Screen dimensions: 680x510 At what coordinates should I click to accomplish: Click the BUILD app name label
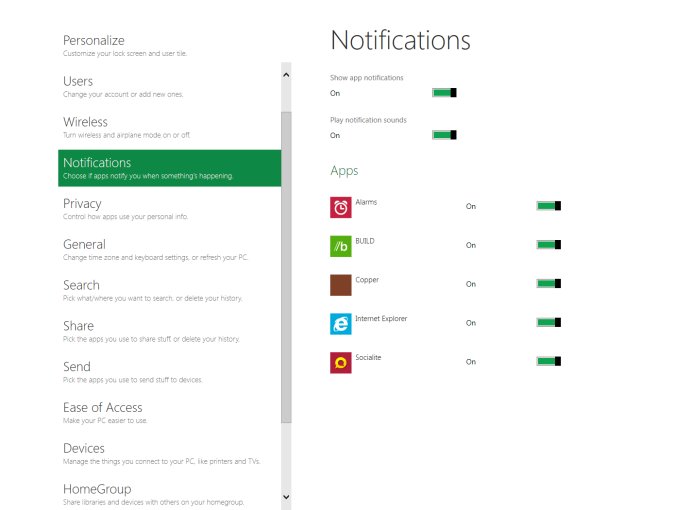365,241
